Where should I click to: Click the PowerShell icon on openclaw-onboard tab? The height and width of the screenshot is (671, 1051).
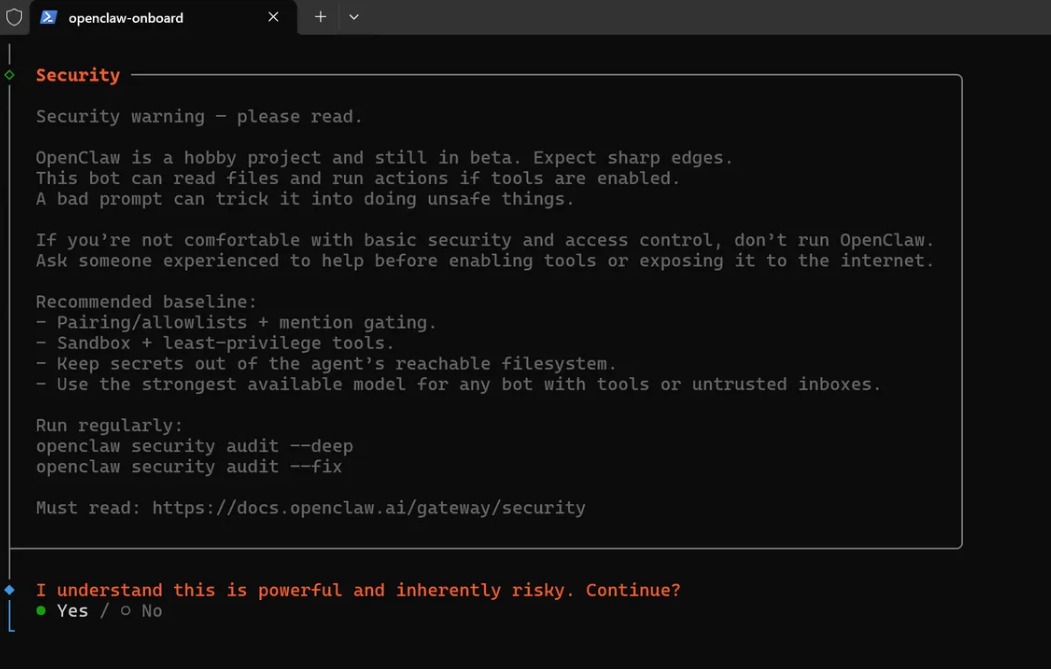click(48, 17)
